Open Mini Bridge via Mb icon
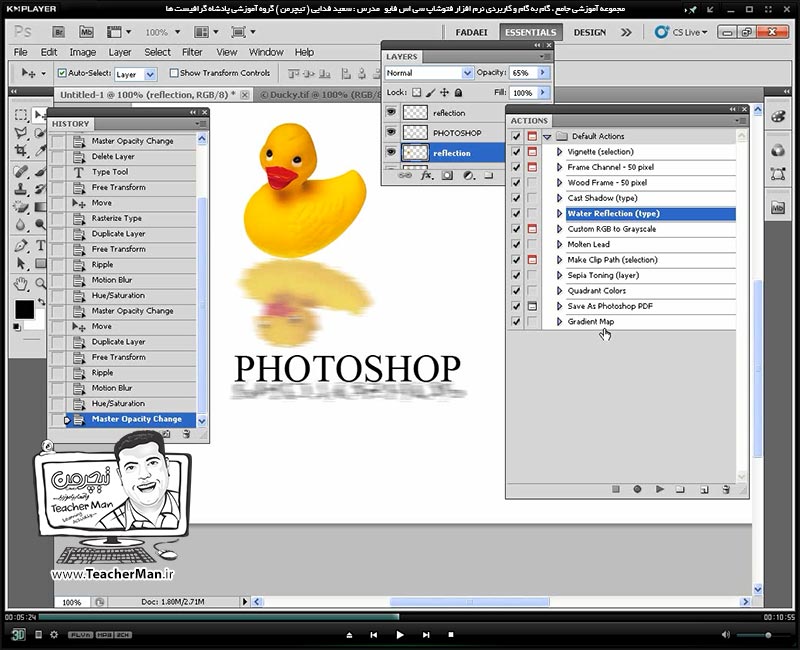The height and width of the screenshot is (650, 800). (86, 32)
